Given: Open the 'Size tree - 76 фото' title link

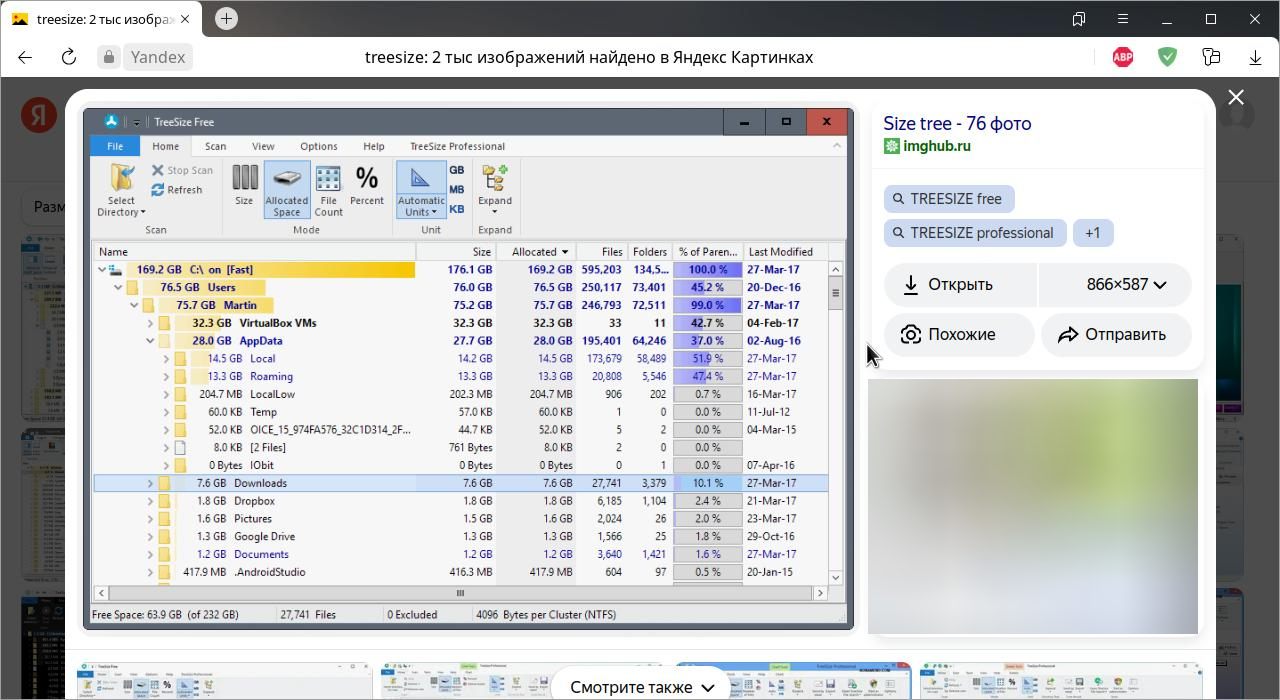Looking at the screenshot, I should pos(957,123).
